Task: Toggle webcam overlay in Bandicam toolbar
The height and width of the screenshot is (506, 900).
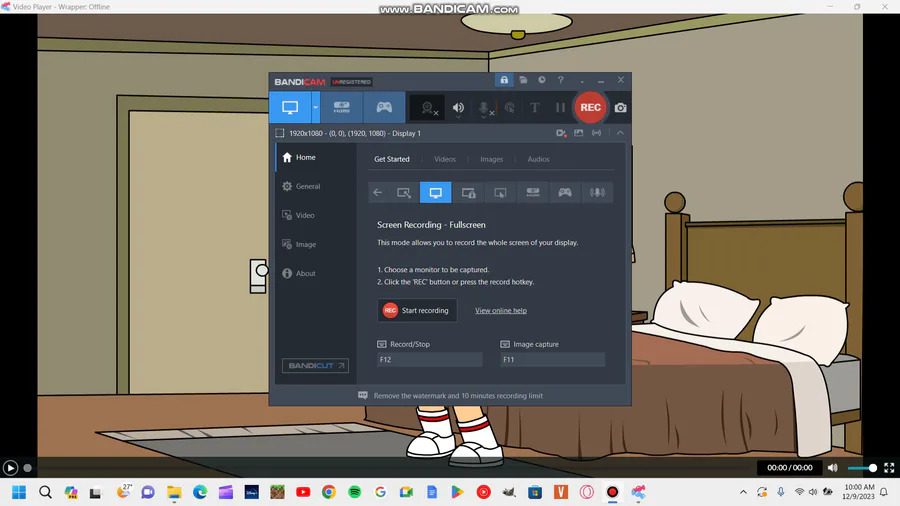Action: click(428, 108)
